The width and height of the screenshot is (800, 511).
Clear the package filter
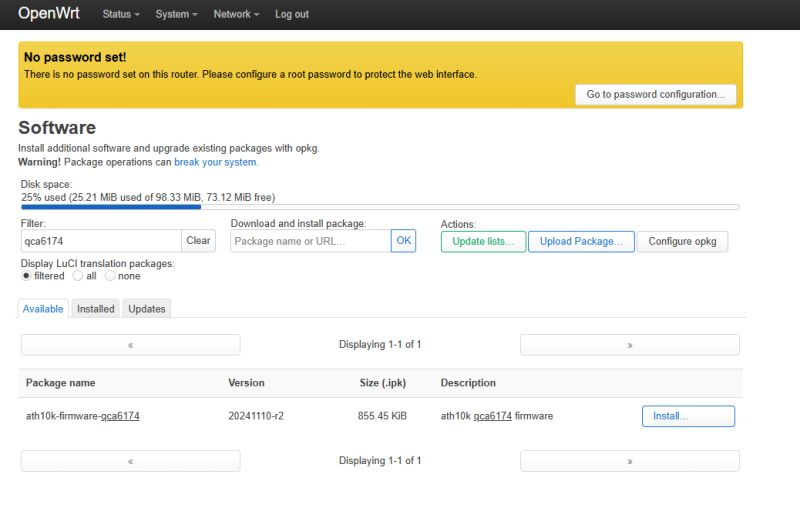(x=198, y=241)
